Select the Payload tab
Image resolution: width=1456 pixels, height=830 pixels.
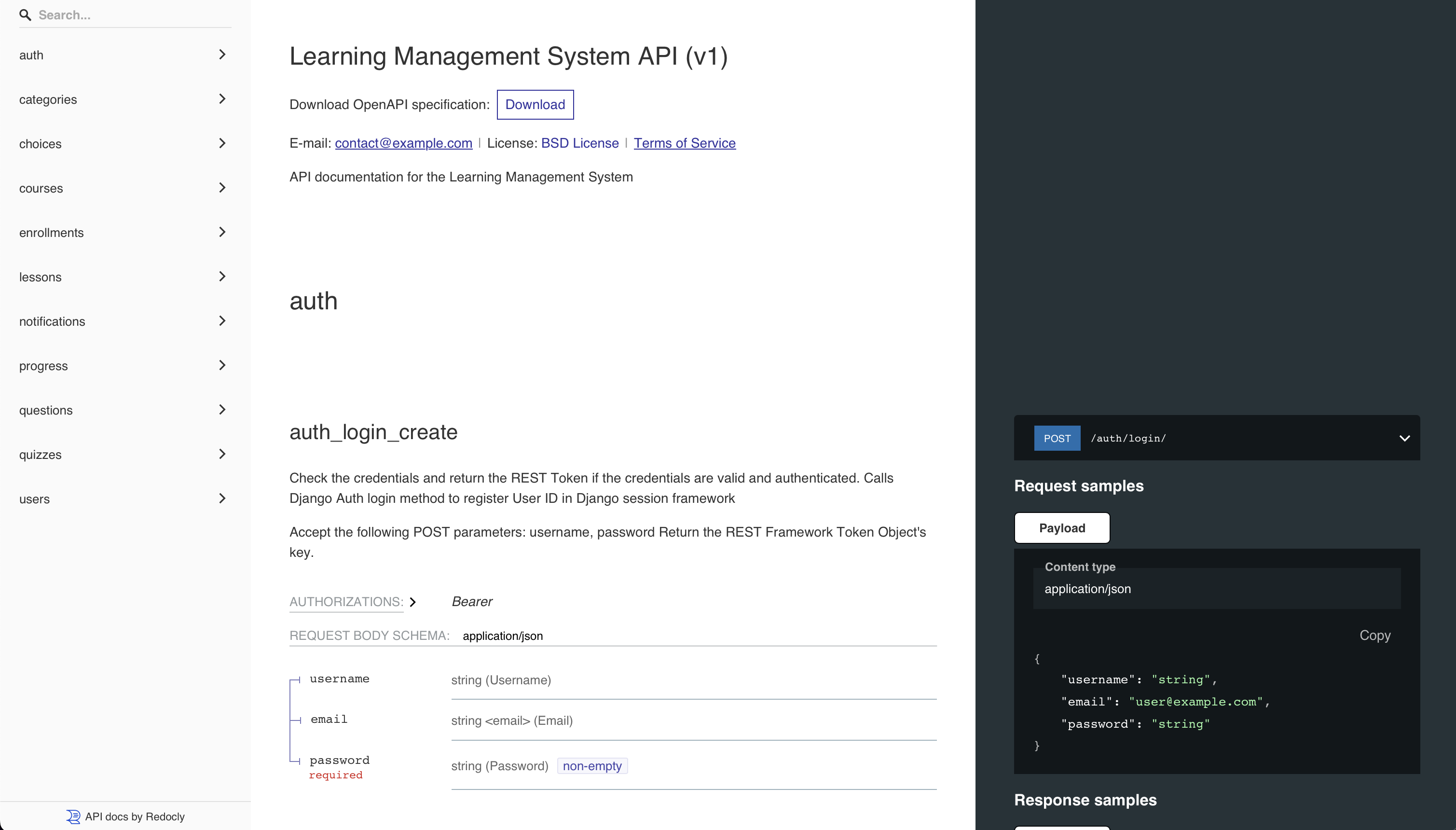point(1062,528)
